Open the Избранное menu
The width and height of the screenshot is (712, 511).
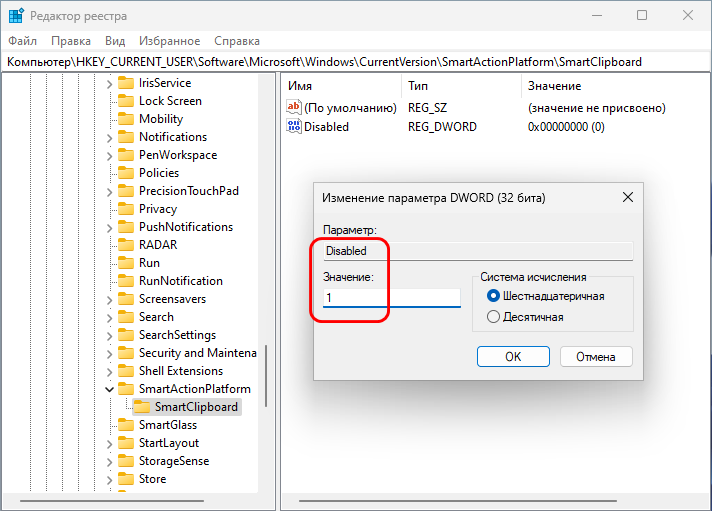coord(169,41)
